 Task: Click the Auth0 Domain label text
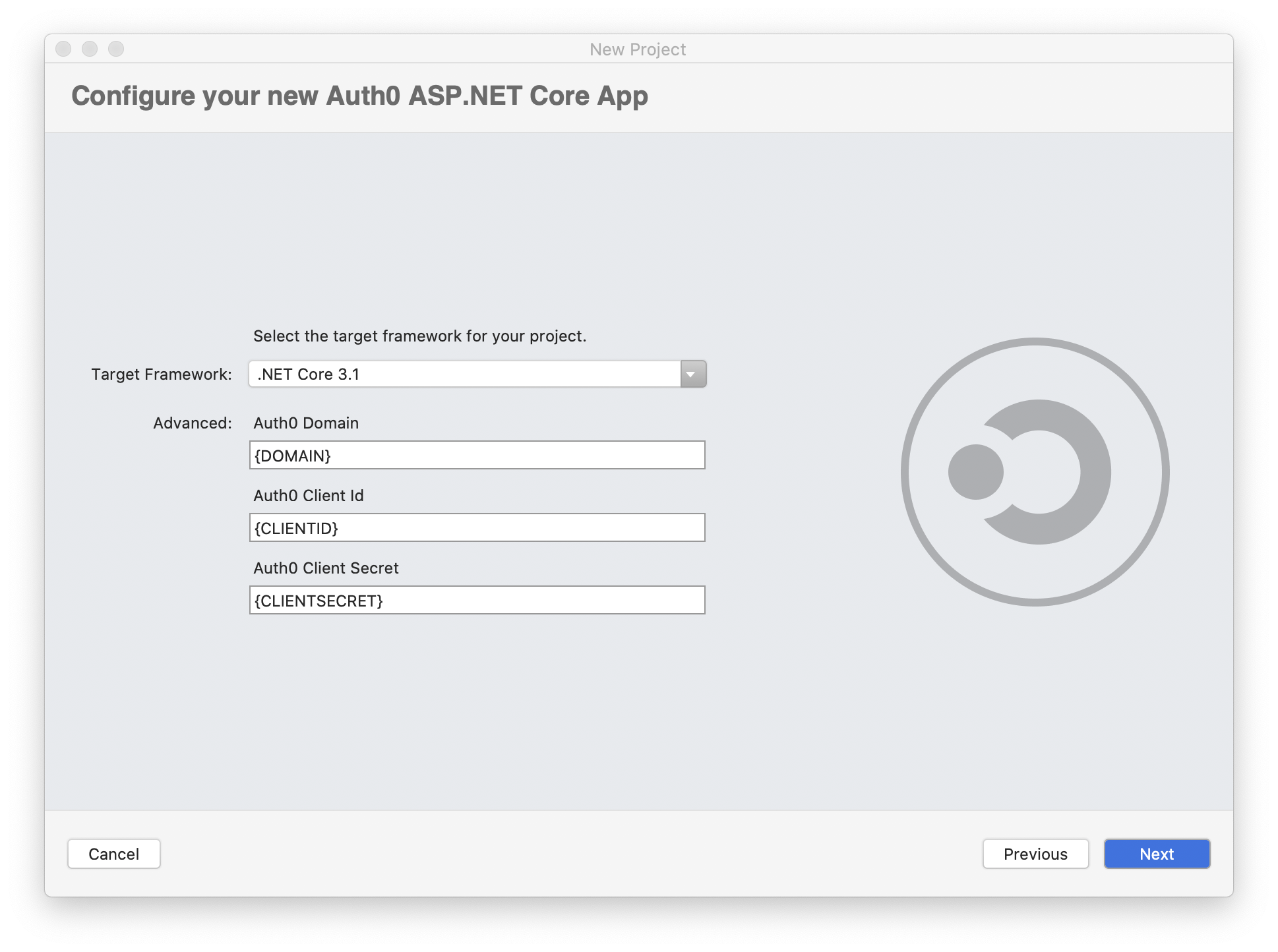(306, 423)
